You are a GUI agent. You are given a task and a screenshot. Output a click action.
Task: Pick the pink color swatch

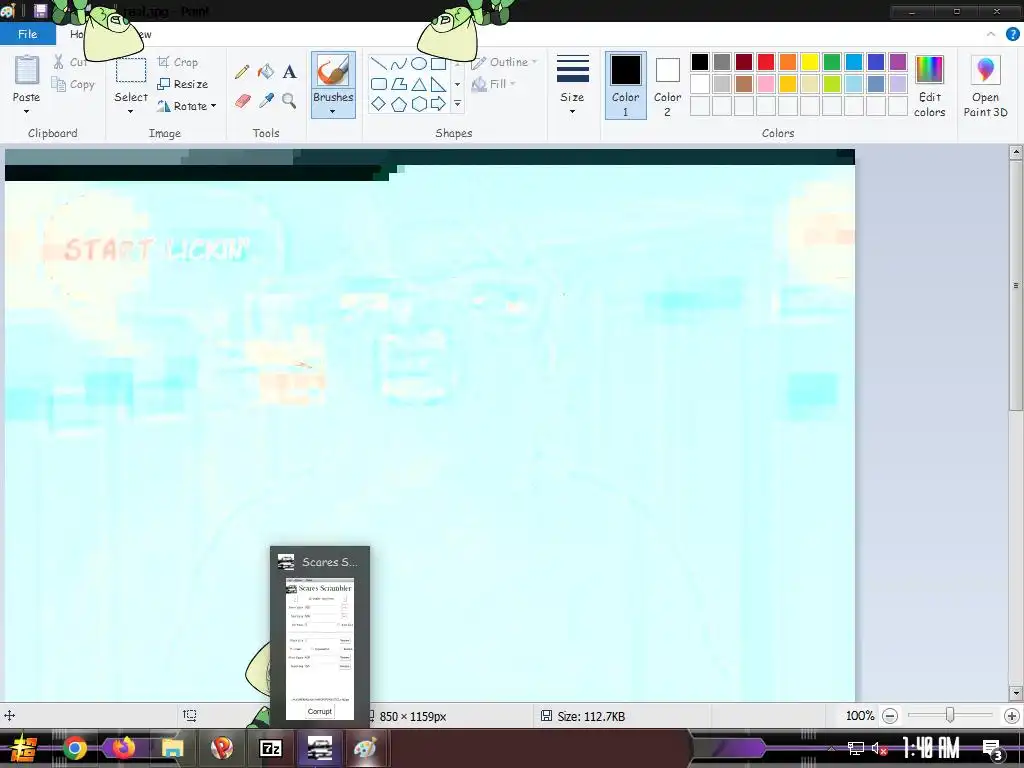click(x=765, y=84)
